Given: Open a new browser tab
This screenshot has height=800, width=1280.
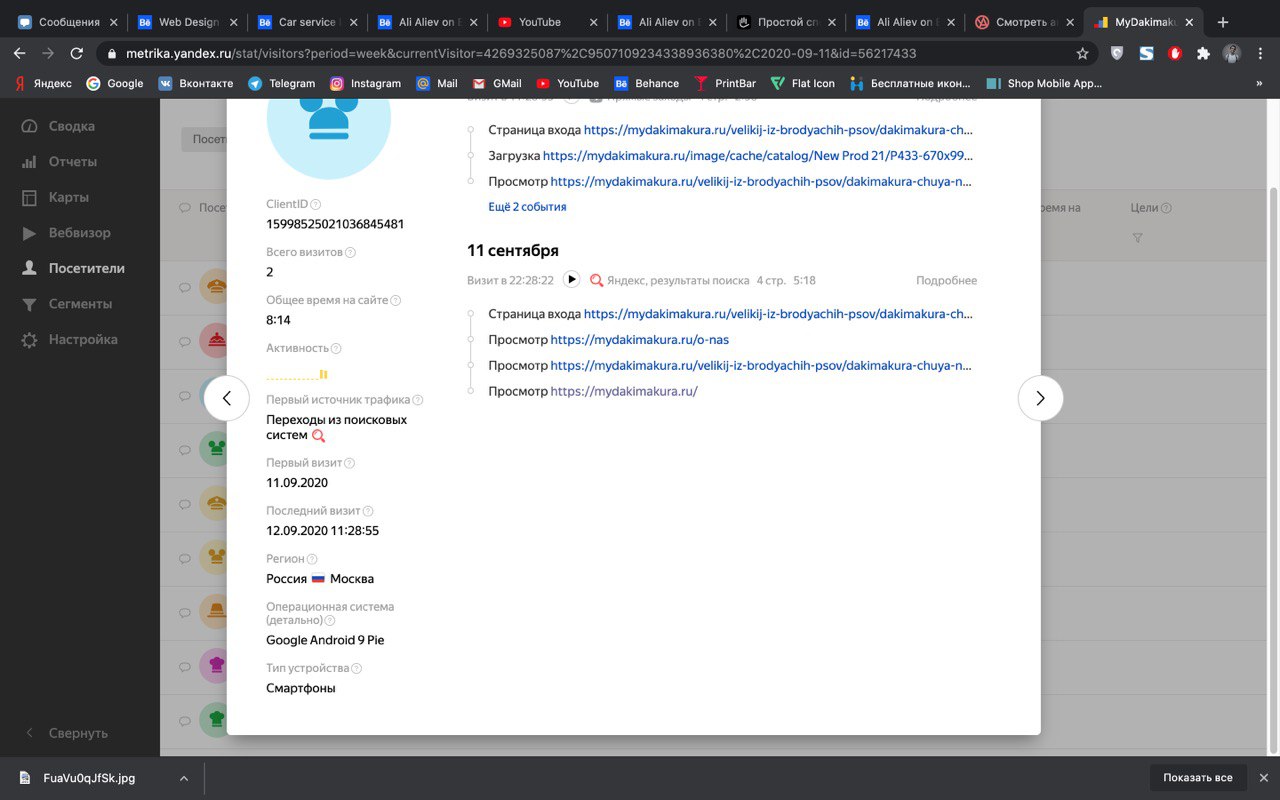Looking at the screenshot, I should 1223,22.
